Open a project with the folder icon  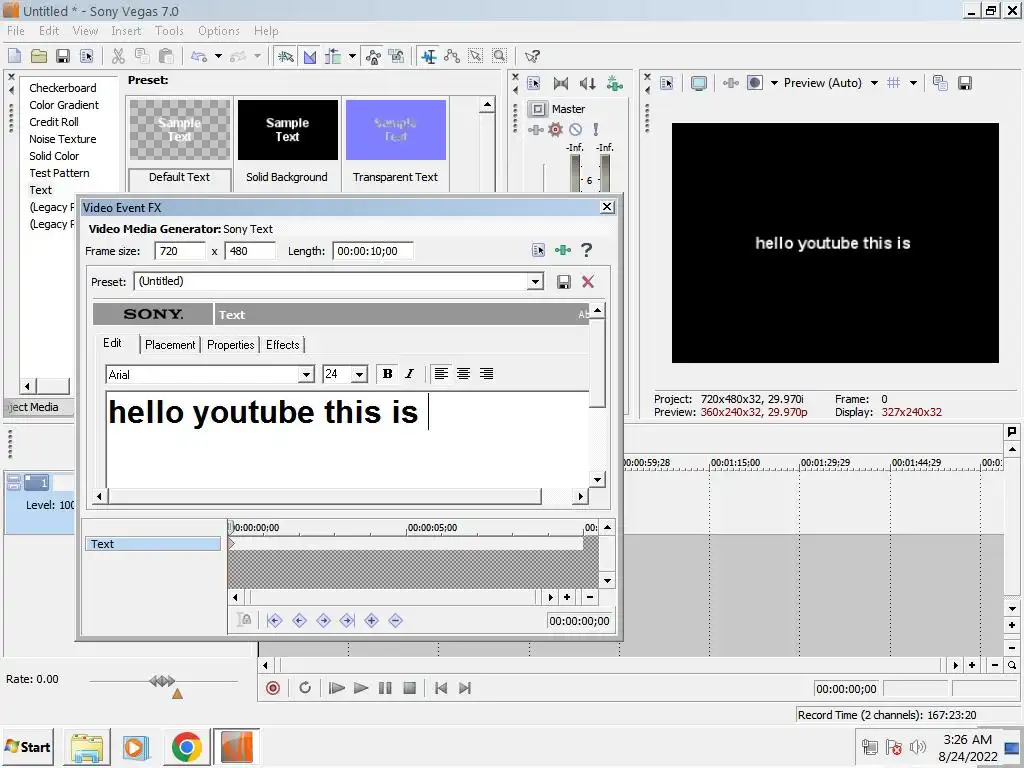(x=39, y=56)
